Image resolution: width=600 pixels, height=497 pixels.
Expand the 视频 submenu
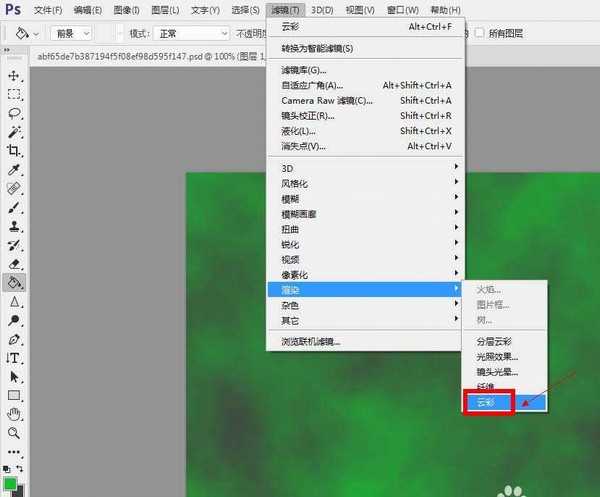pos(365,259)
